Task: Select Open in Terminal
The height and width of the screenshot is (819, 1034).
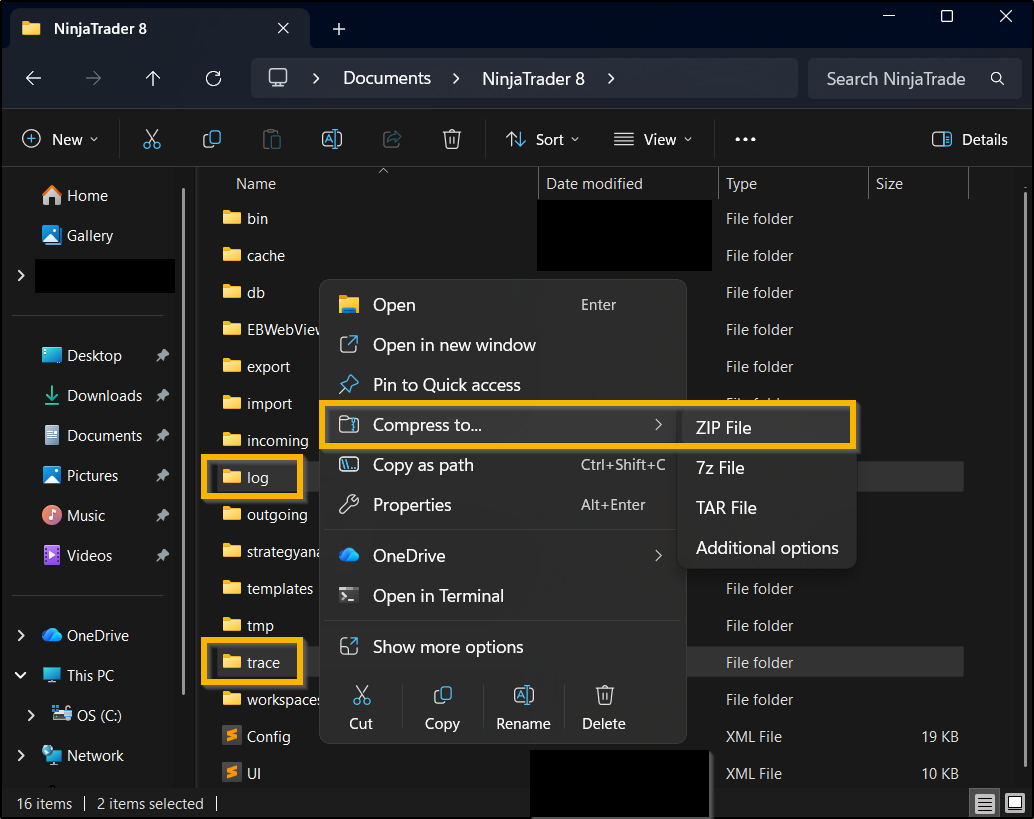Action: [x=502, y=595]
